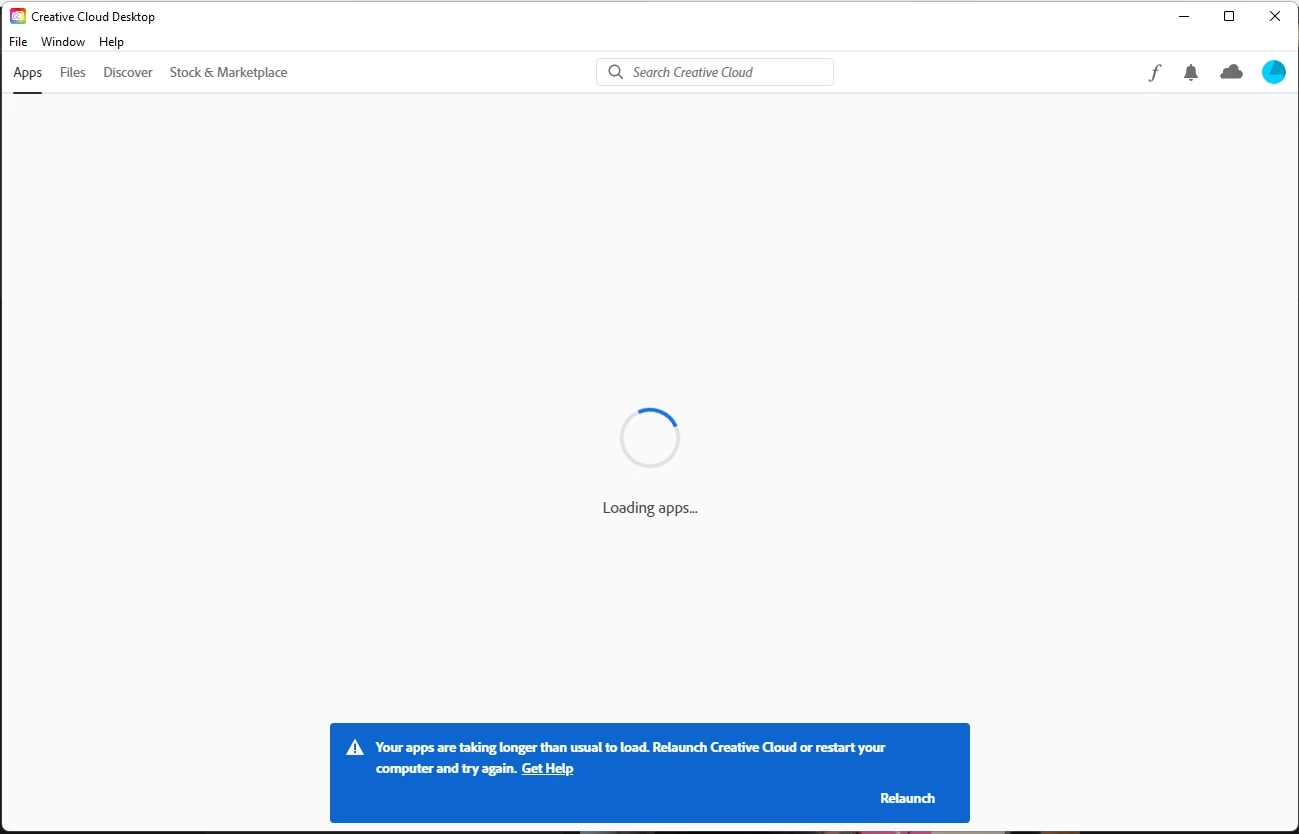Click the warning triangle icon in the banner

click(x=354, y=748)
